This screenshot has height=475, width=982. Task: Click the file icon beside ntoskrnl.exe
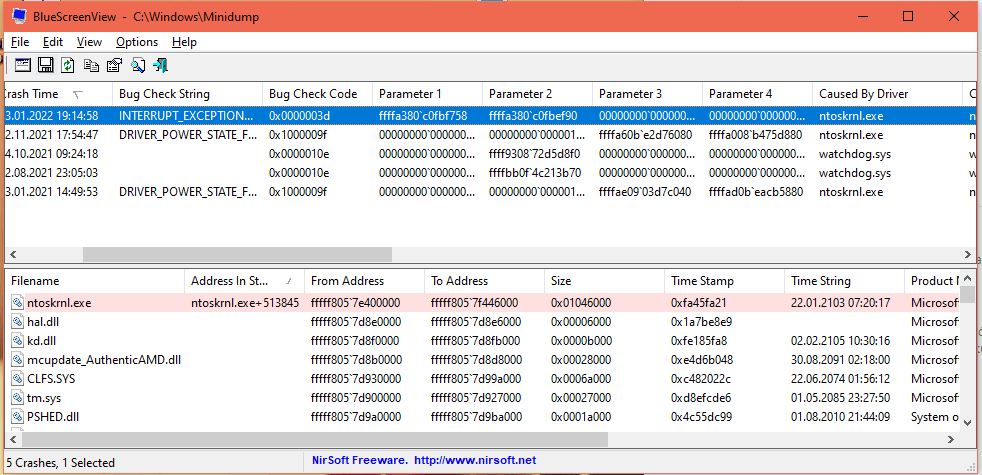click(x=17, y=303)
